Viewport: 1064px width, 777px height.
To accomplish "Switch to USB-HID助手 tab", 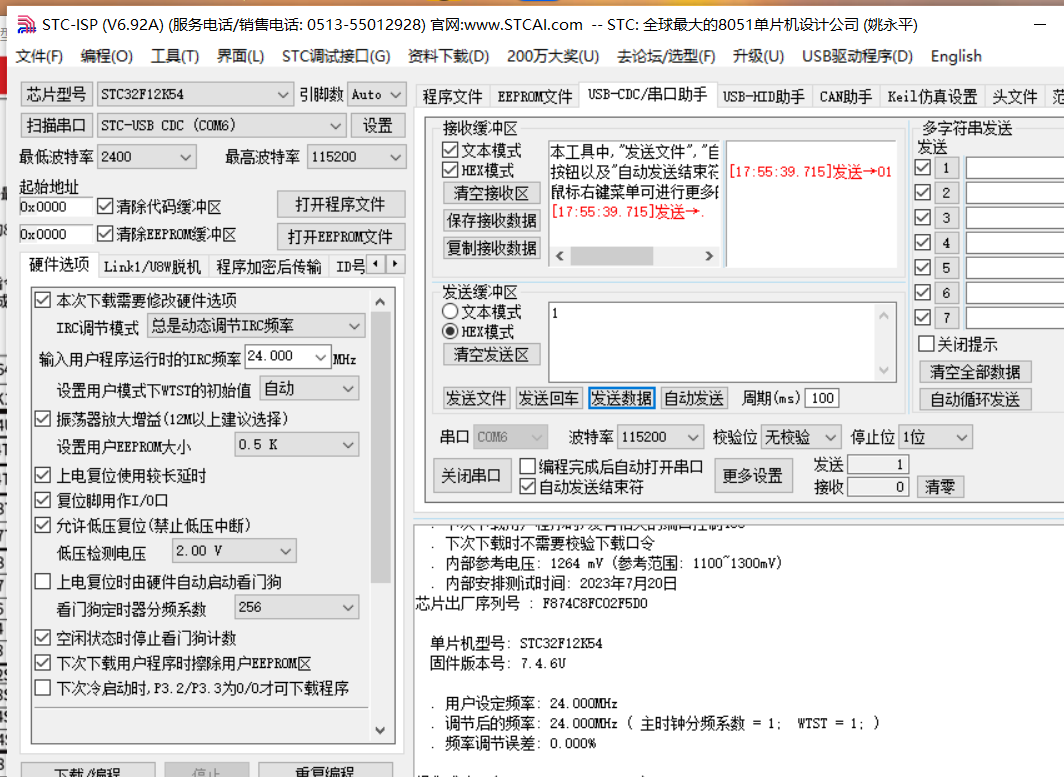I will [763, 97].
